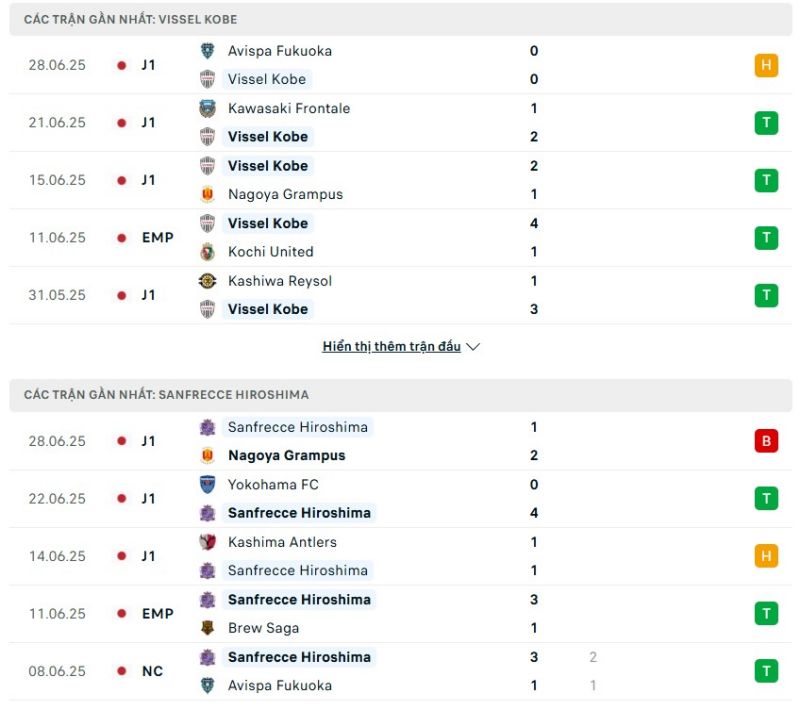Expand 'Hiển thị thêm trận đấu' chevron arrow
Image resolution: width=800 pixels, height=710 pixels.
click(473, 347)
